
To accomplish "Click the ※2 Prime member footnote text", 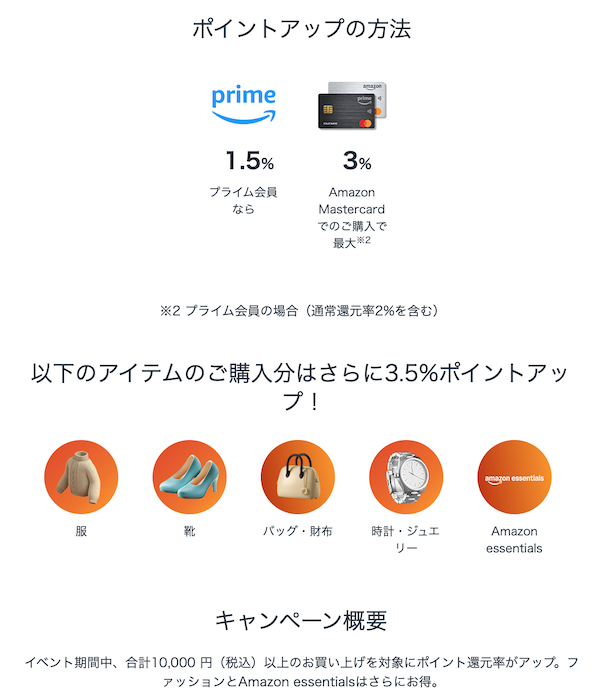I will [x=299, y=311].
